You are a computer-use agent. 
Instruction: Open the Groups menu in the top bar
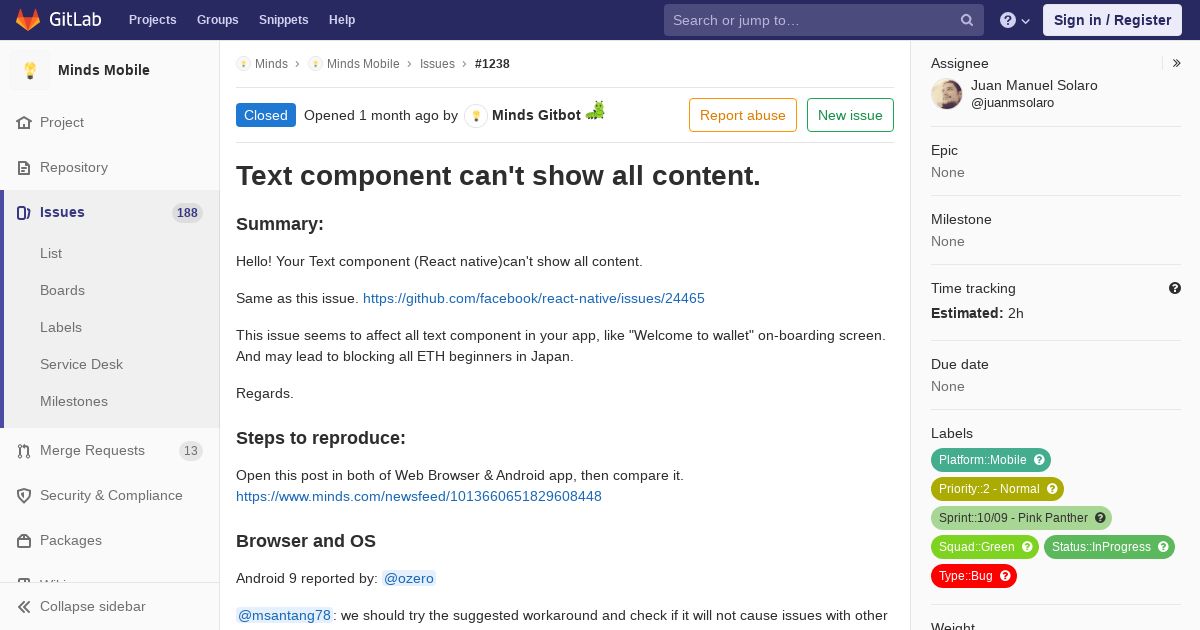click(x=218, y=20)
